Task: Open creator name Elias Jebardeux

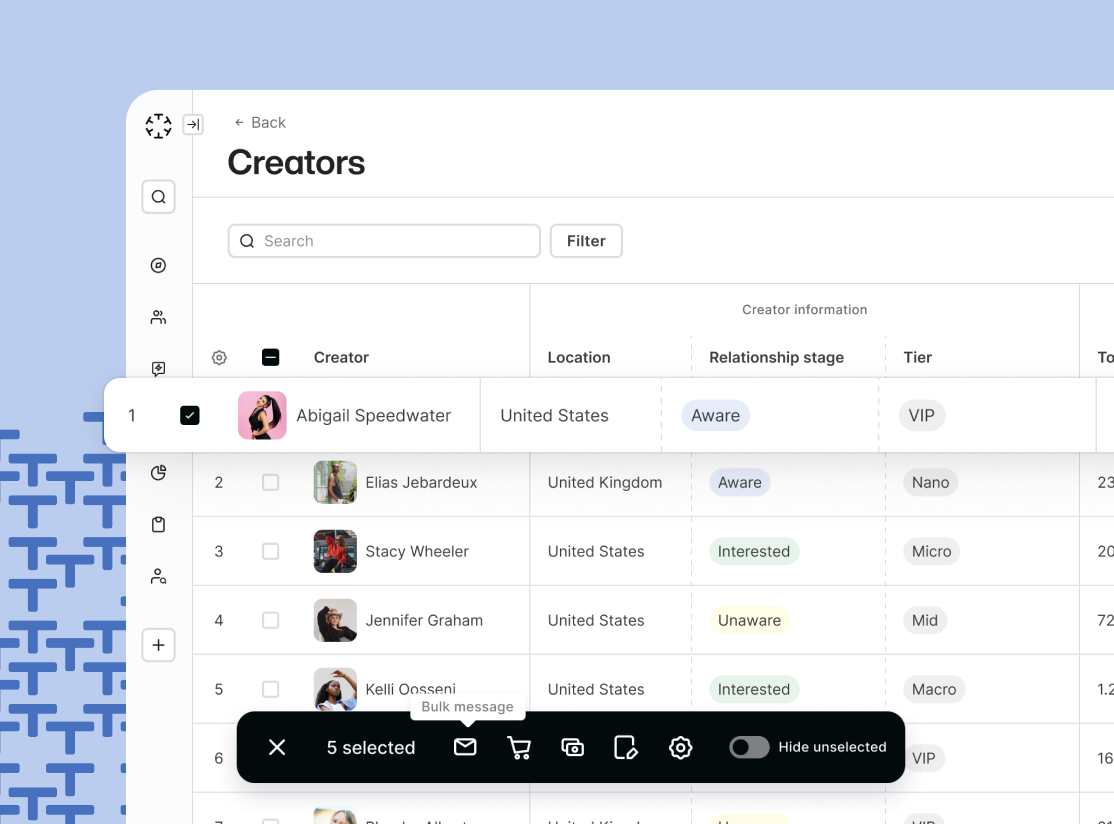Action: pos(421,482)
